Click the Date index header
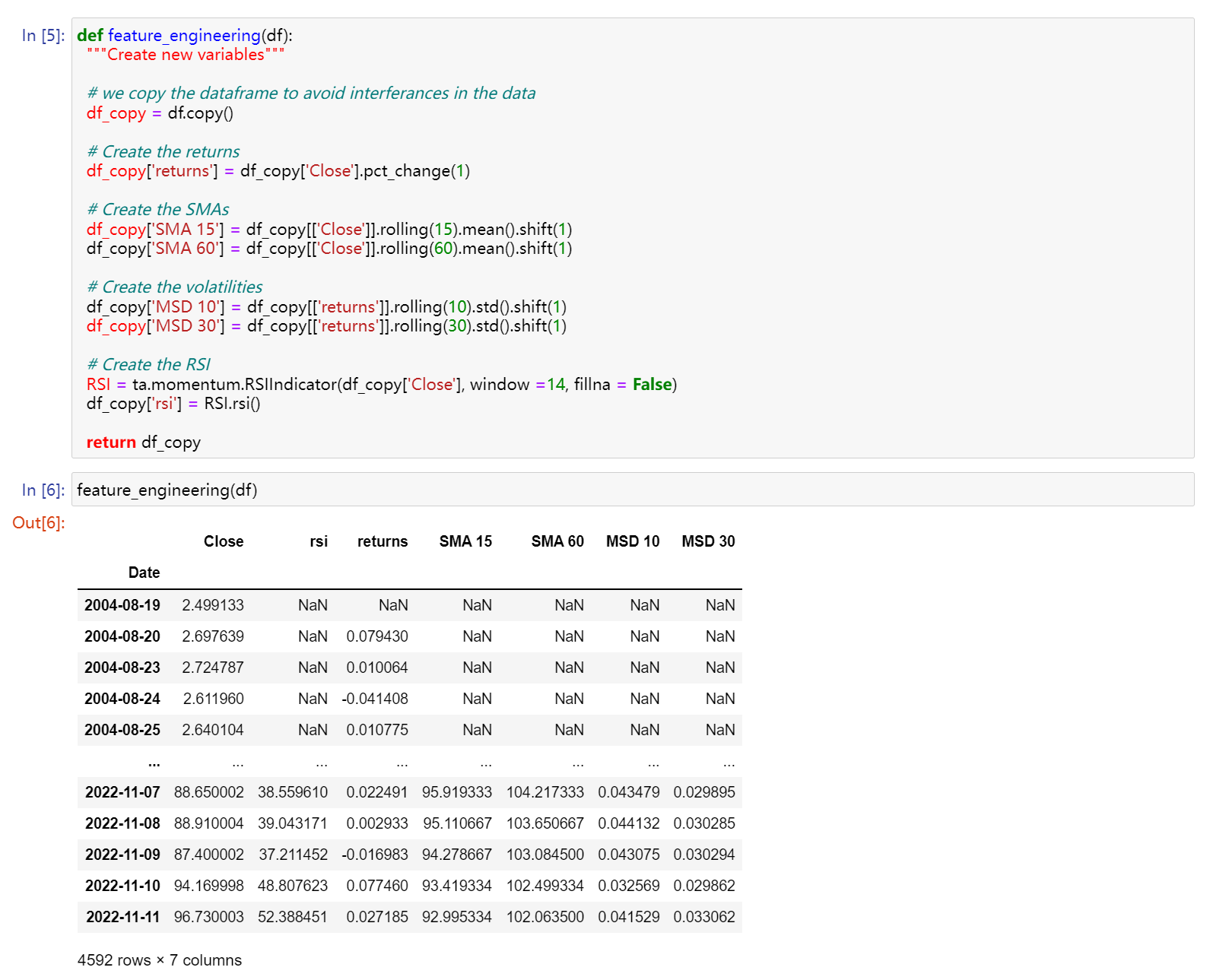This screenshot has width=1213, height=980. pos(144,572)
